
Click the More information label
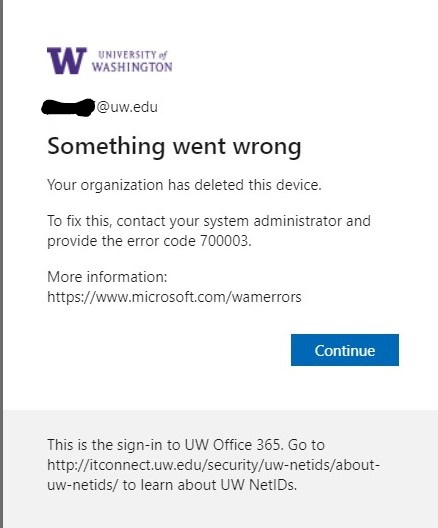(107, 277)
